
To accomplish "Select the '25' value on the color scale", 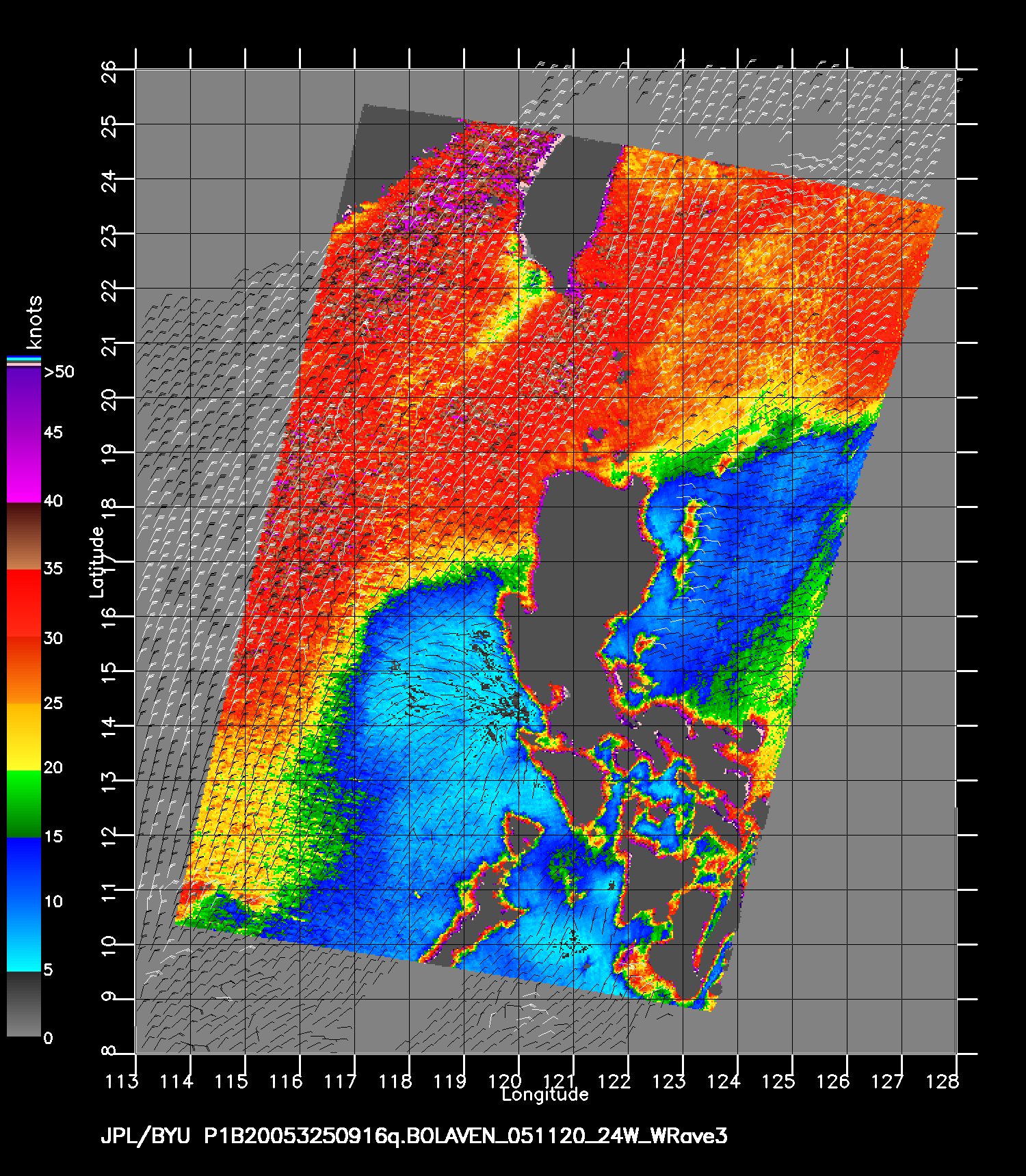I will pyautogui.click(x=53, y=703).
